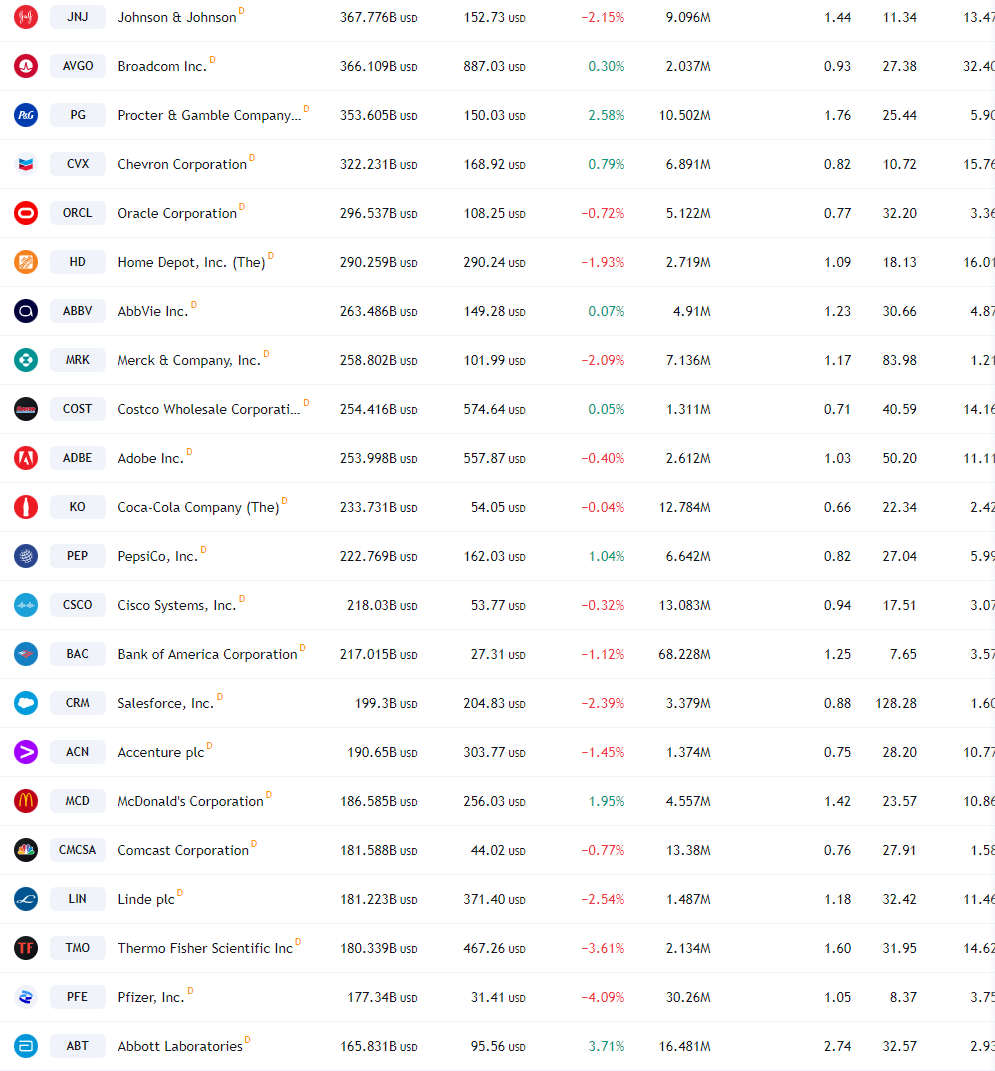The height and width of the screenshot is (1071, 995).
Task: Click the McDonald's logo icon
Action: coord(26,801)
